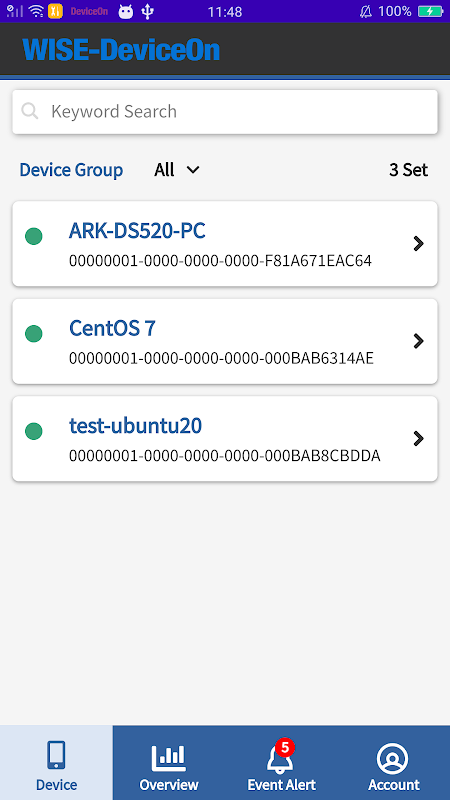Open Event Alert bell icon
Image resolution: width=450 pixels, height=800 pixels.
click(280, 758)
